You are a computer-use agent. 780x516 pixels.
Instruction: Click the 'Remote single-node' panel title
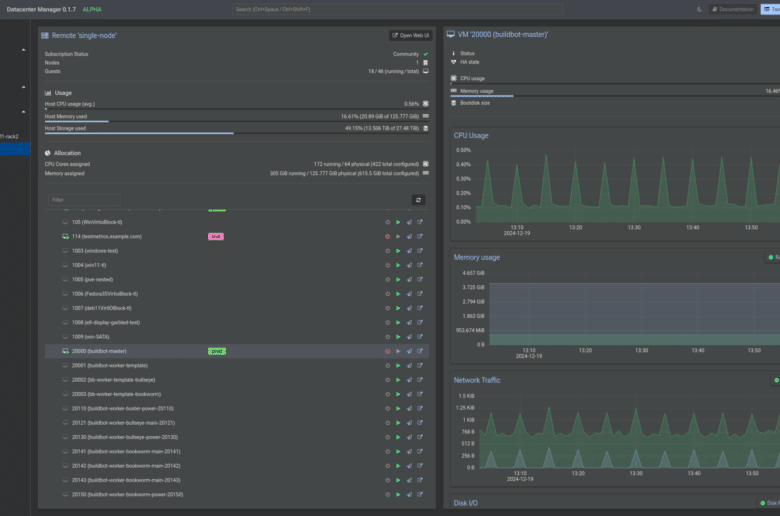84,35
